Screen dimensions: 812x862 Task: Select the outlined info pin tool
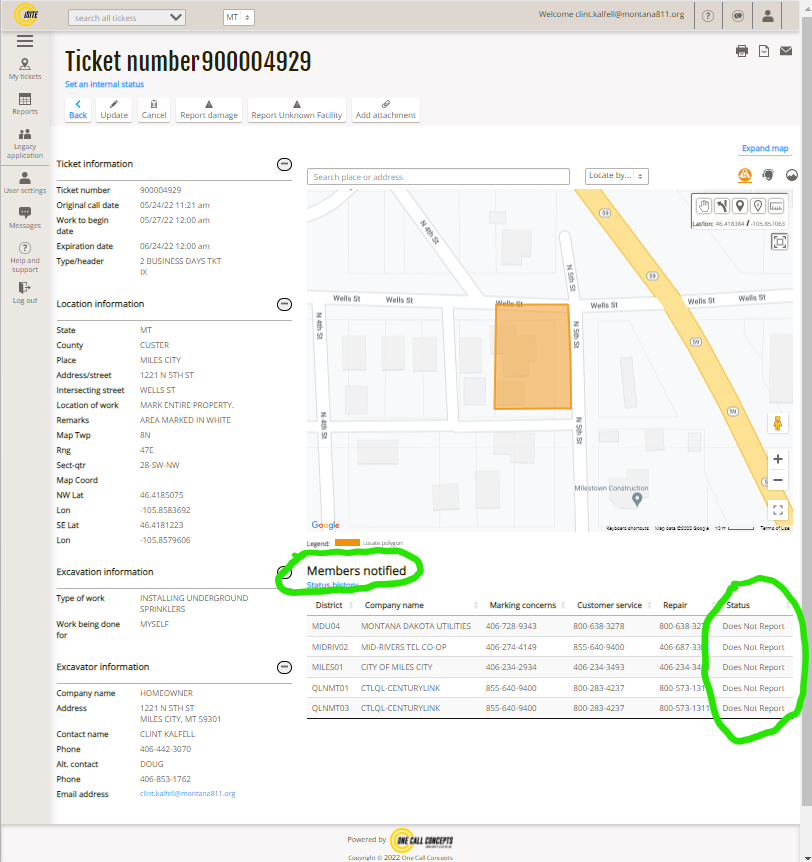click(758, 206)
